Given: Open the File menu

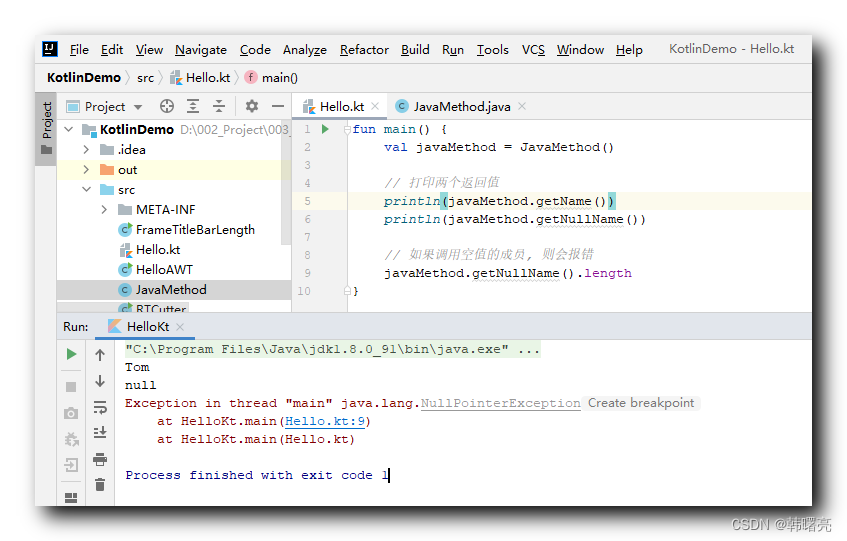Looking at the screenshot, I should tap(79, 50).
